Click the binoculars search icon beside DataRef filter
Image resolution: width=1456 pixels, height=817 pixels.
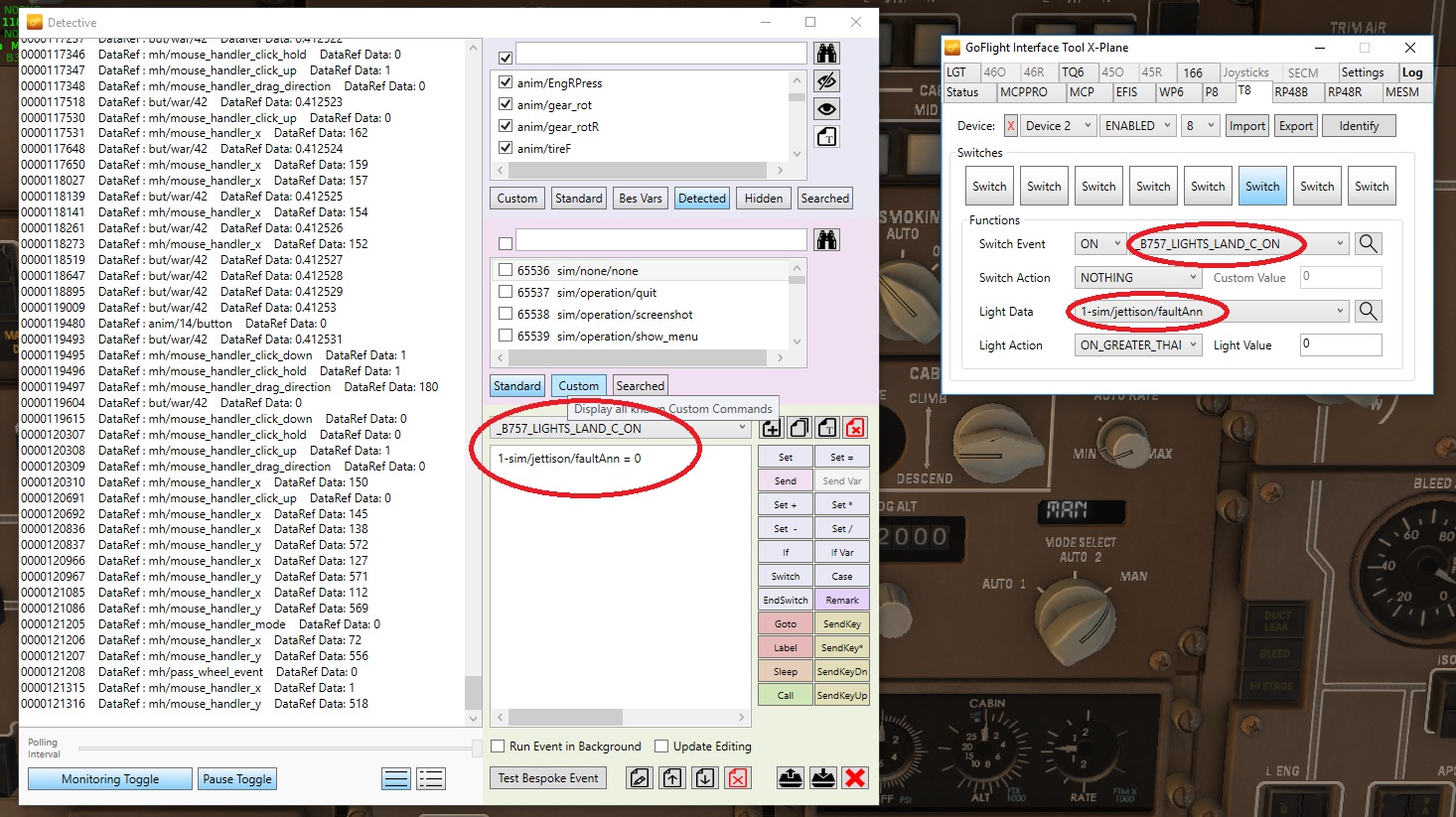tap(826, 54)
